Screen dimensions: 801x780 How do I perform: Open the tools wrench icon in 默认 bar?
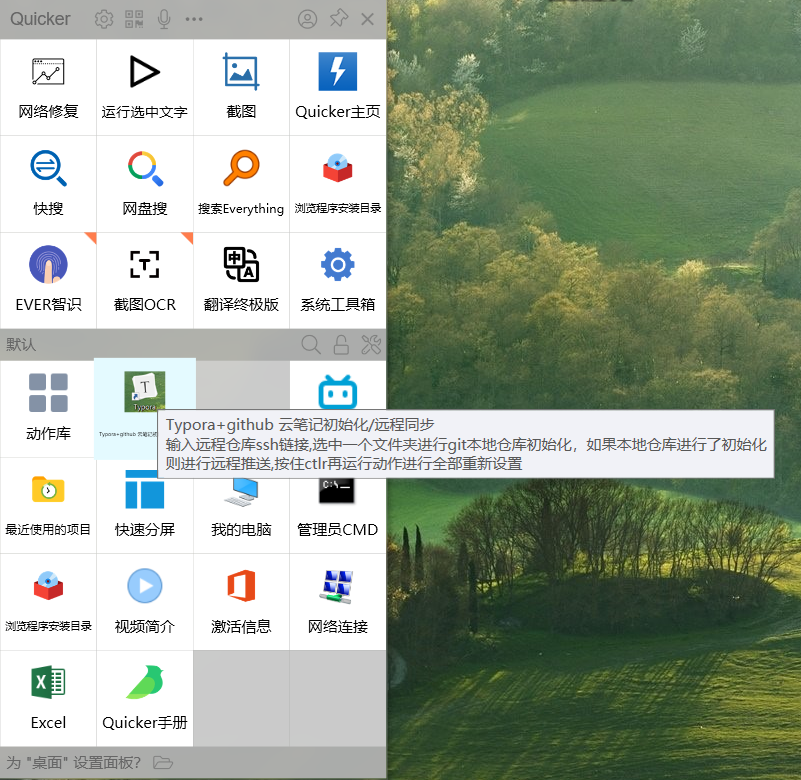point(371,345)
